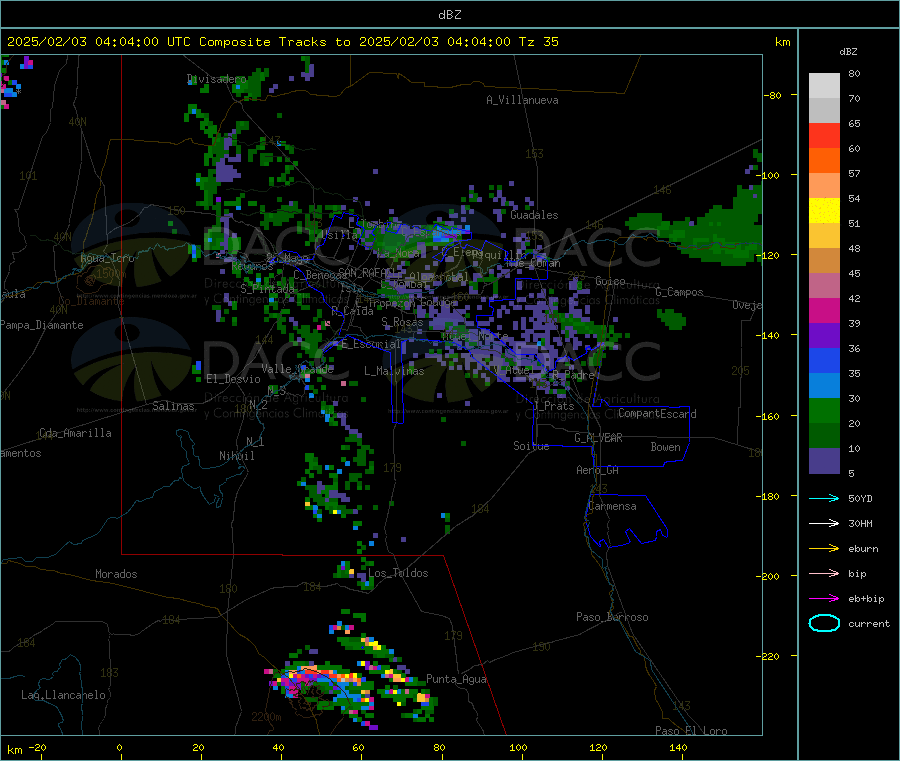Screen dimensions: 900x761
Task: Click the Cda_Amarilla map label
Action: click(x=75, y=433)
